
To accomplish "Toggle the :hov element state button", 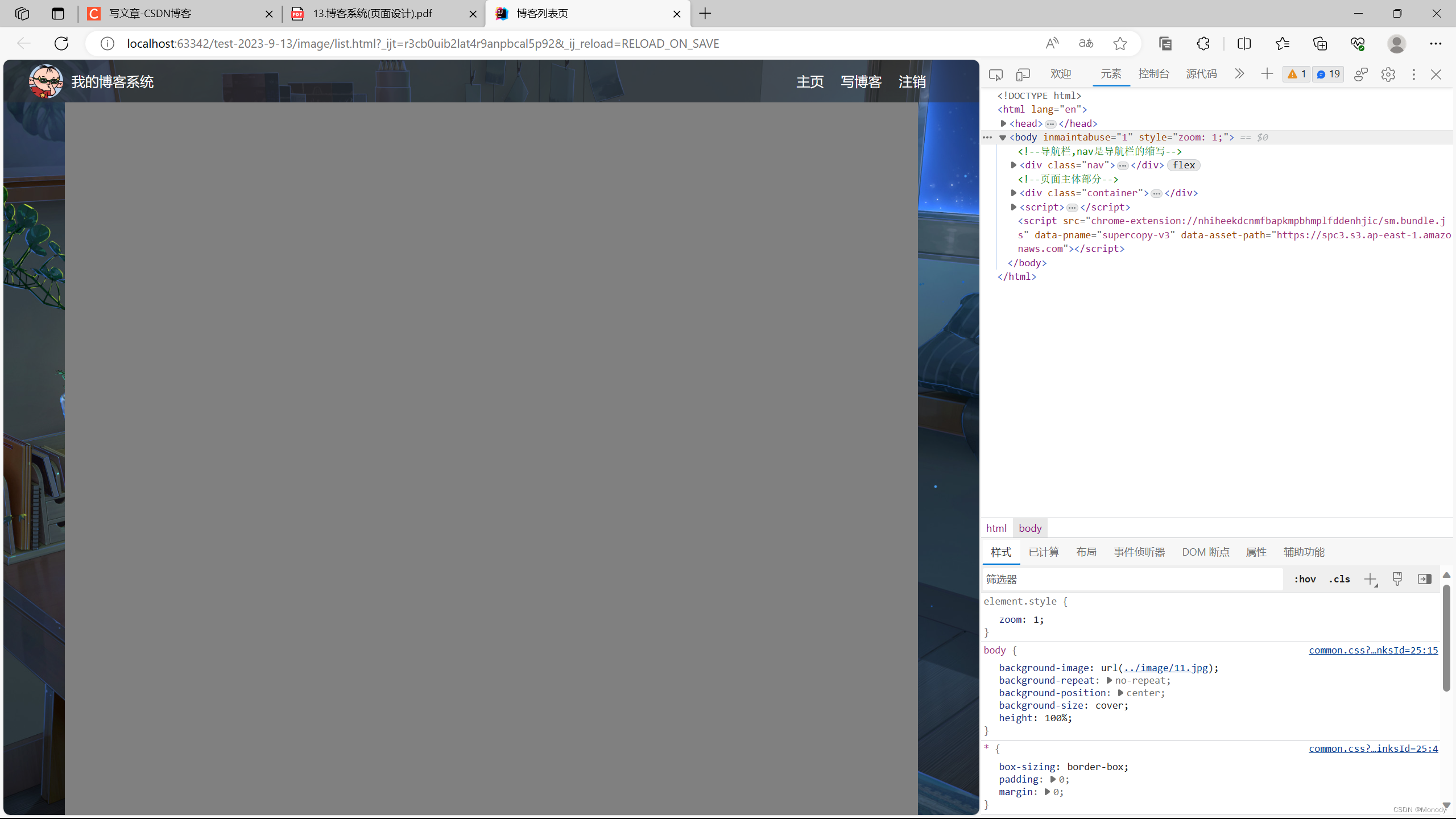I will pyautogui.click(x=1305, y=579).
